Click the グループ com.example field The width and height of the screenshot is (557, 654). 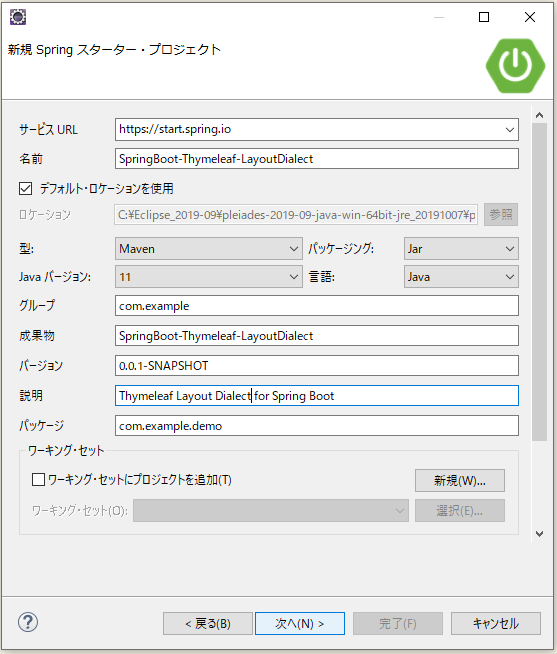(x=317, y=306)
